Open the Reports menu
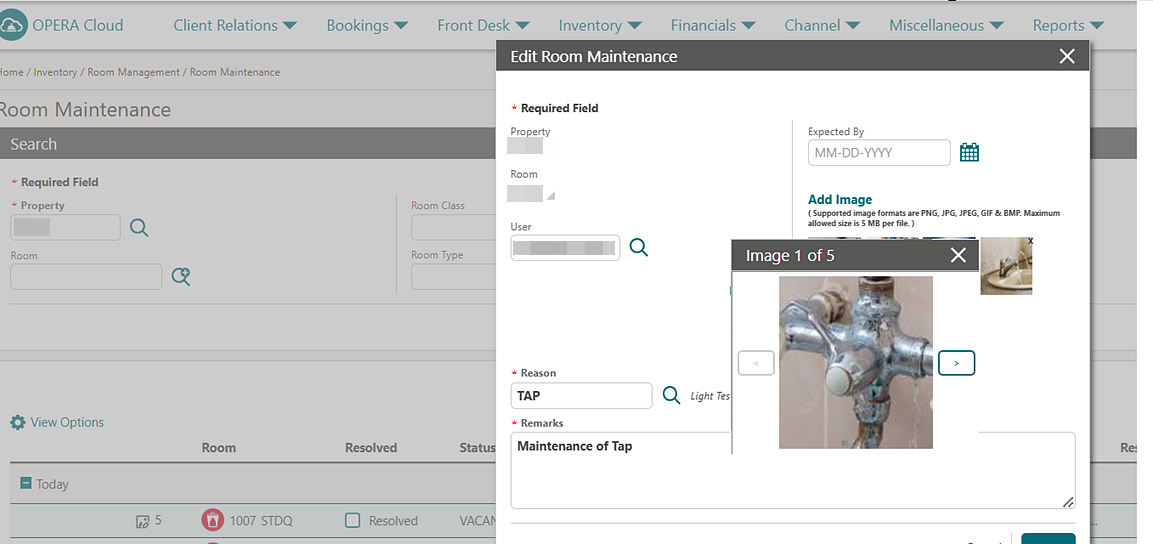This screenshot has width=1153, height=544. (x=1068, y=25)
